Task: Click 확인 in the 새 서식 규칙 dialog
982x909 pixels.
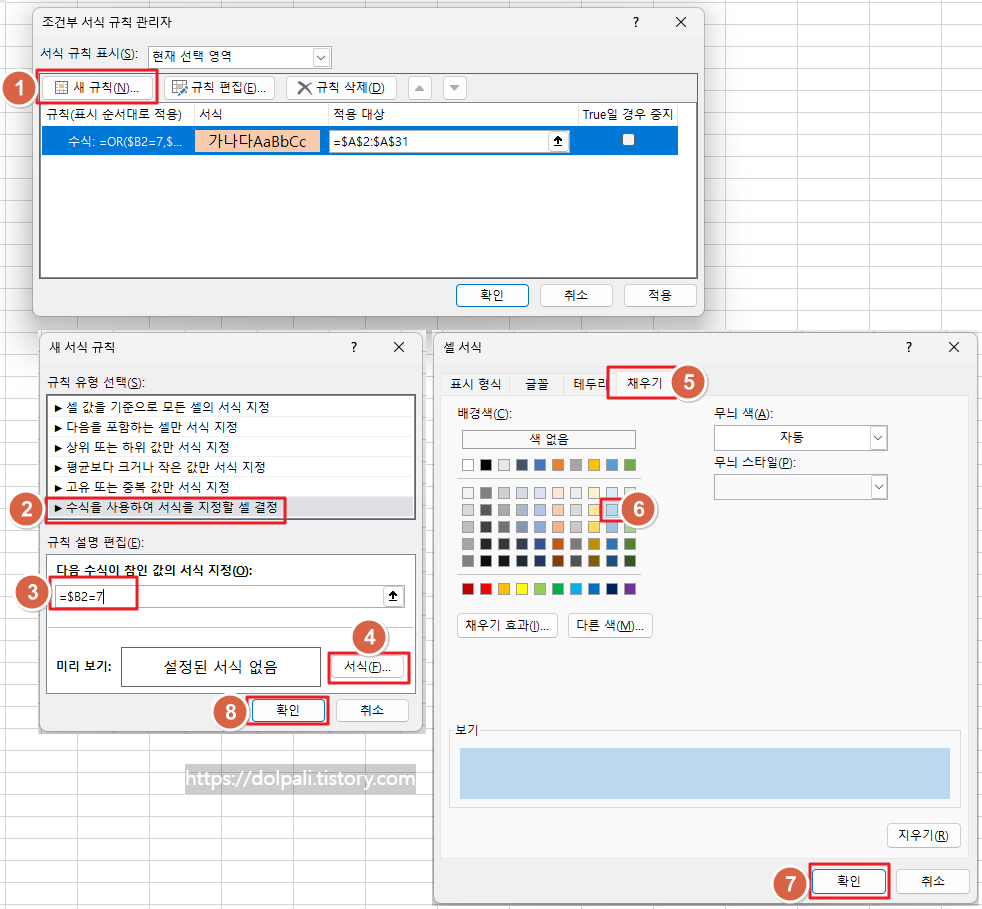Action: tap(288, 710)
